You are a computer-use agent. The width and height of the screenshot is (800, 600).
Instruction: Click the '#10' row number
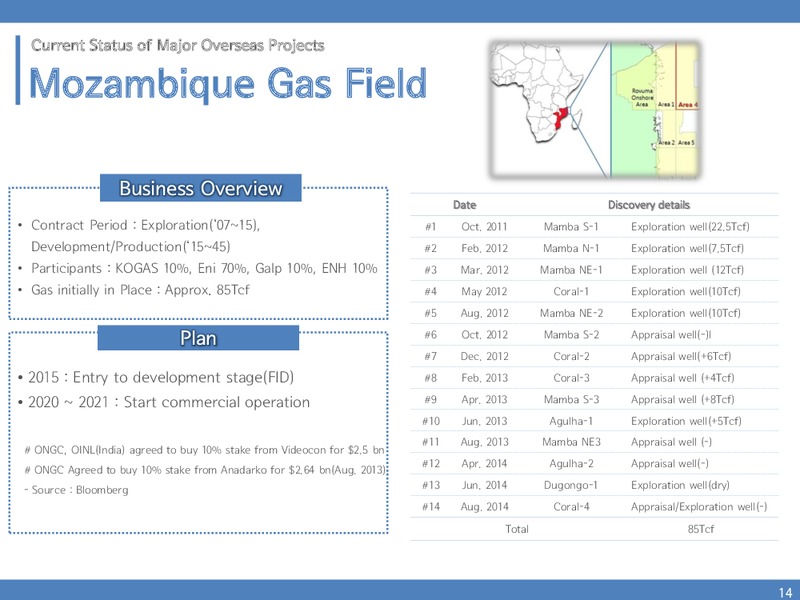point(431,421)
